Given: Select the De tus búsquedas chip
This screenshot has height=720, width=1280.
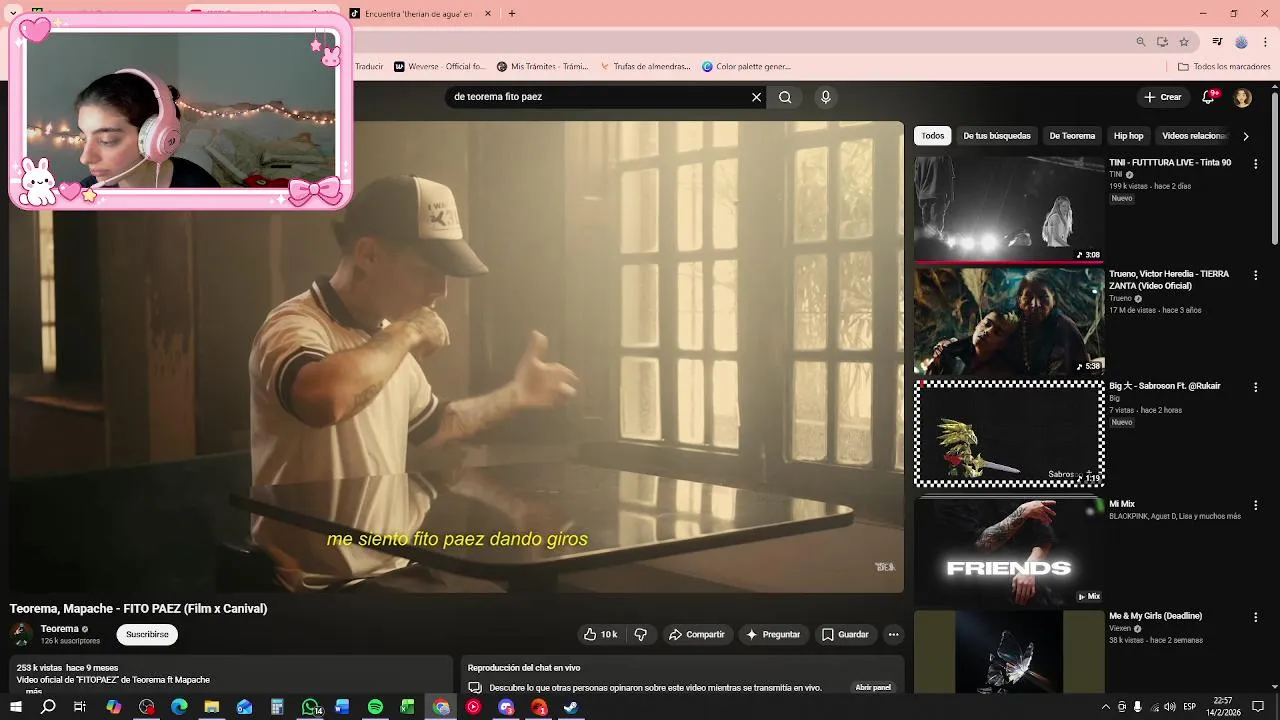Looking at the screenshot, I should click(997, 136).
